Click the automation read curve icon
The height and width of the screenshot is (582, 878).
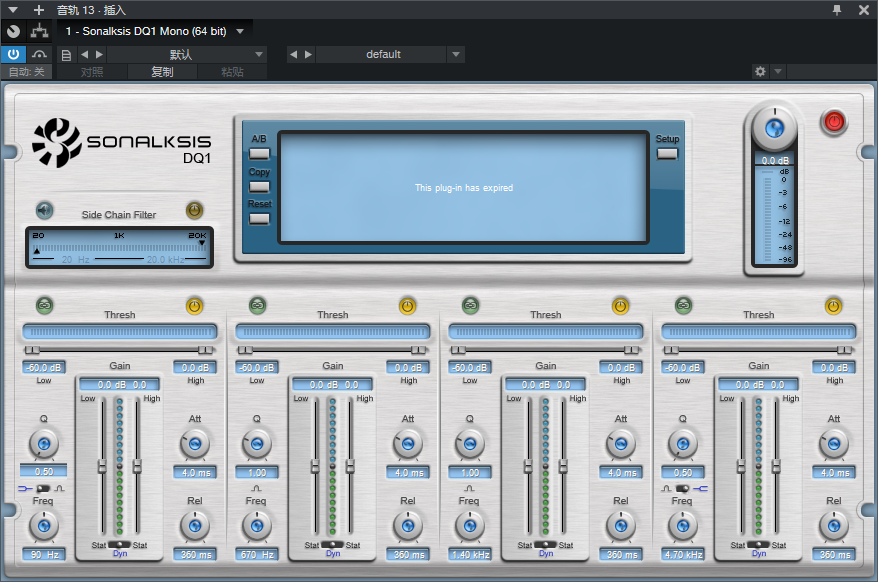click(x=39, y=54)
